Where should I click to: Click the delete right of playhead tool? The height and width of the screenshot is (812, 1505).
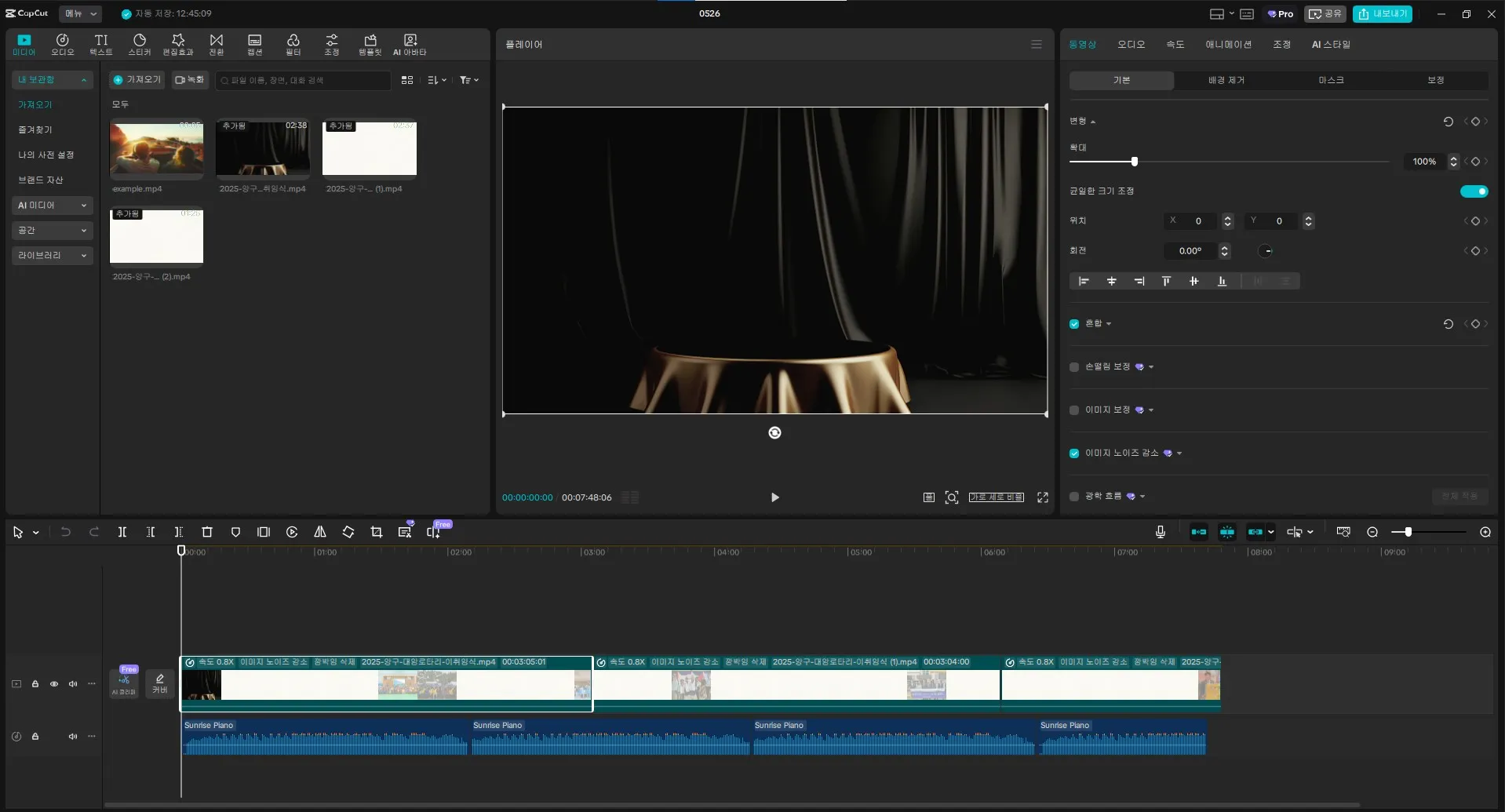(179, 532)
